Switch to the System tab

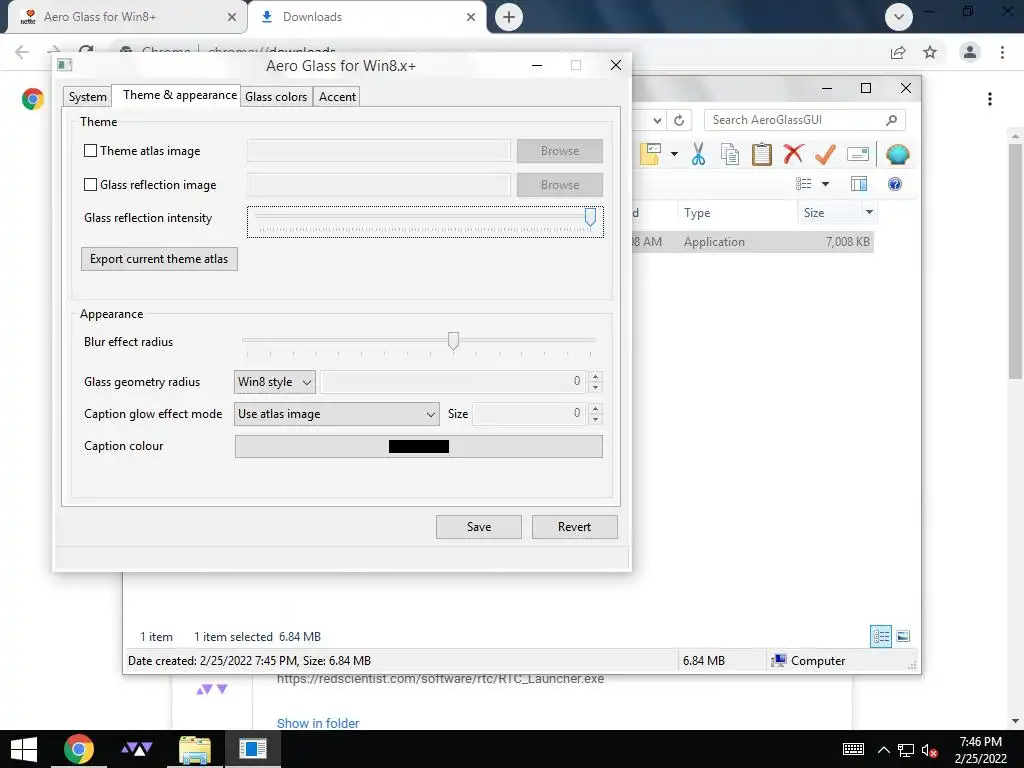[x=88, y=97]
